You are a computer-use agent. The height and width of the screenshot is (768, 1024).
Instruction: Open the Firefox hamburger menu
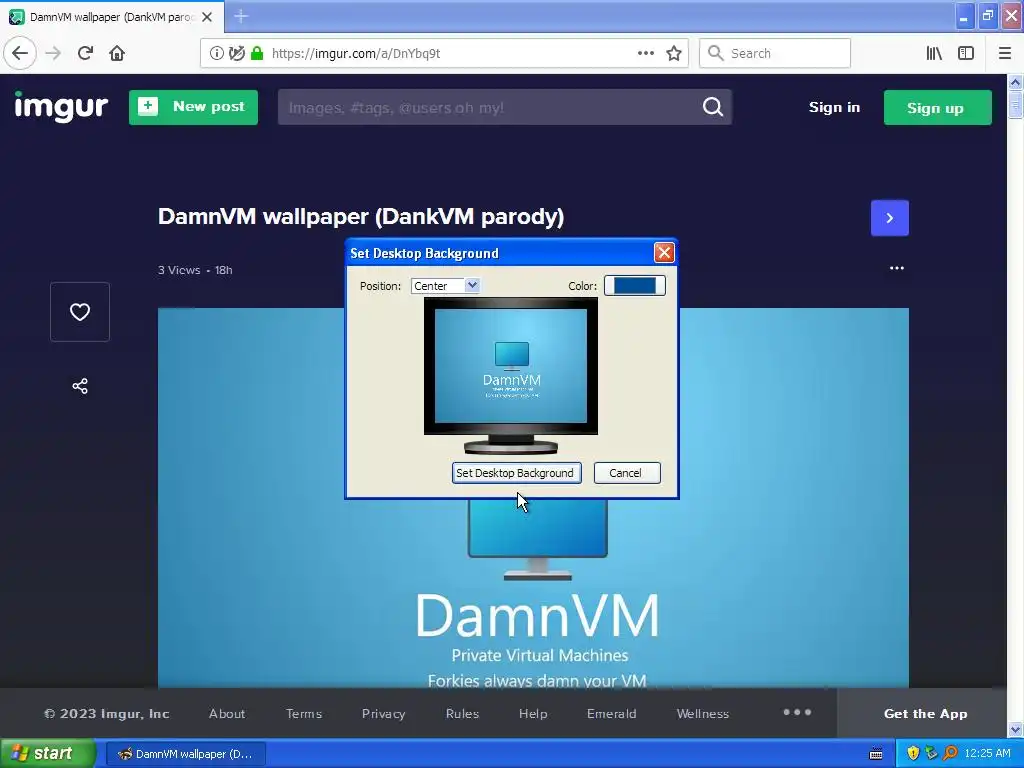pos(1004,53)
